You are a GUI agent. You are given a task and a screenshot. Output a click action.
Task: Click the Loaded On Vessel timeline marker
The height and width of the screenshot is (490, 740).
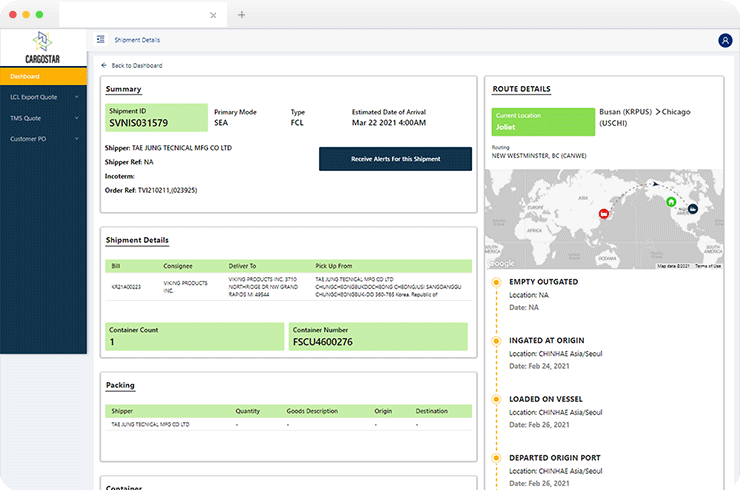click(x=496, y=399)
